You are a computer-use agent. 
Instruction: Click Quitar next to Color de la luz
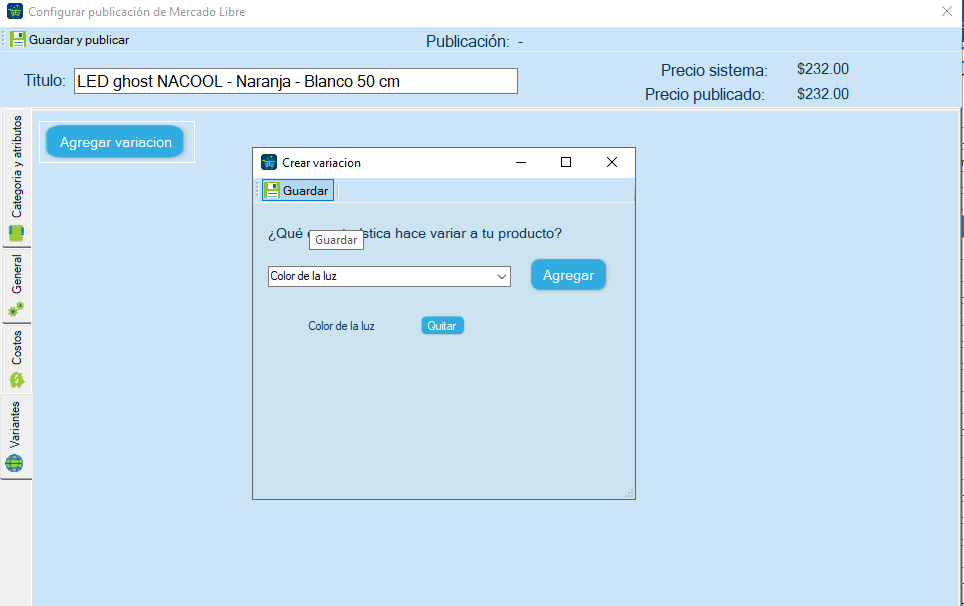coord(442,326)
